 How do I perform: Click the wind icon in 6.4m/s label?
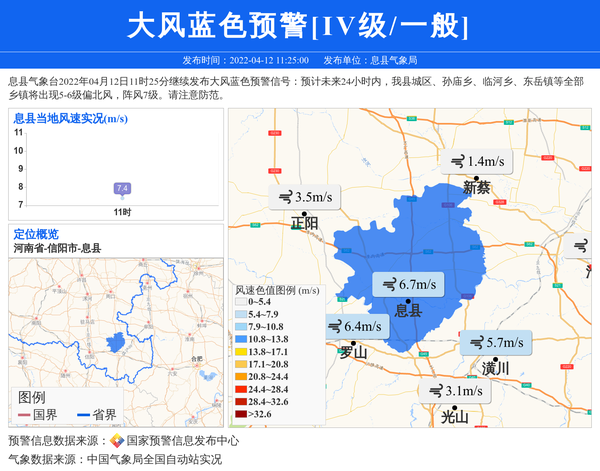pyautogui.click(x=334, y=327)
